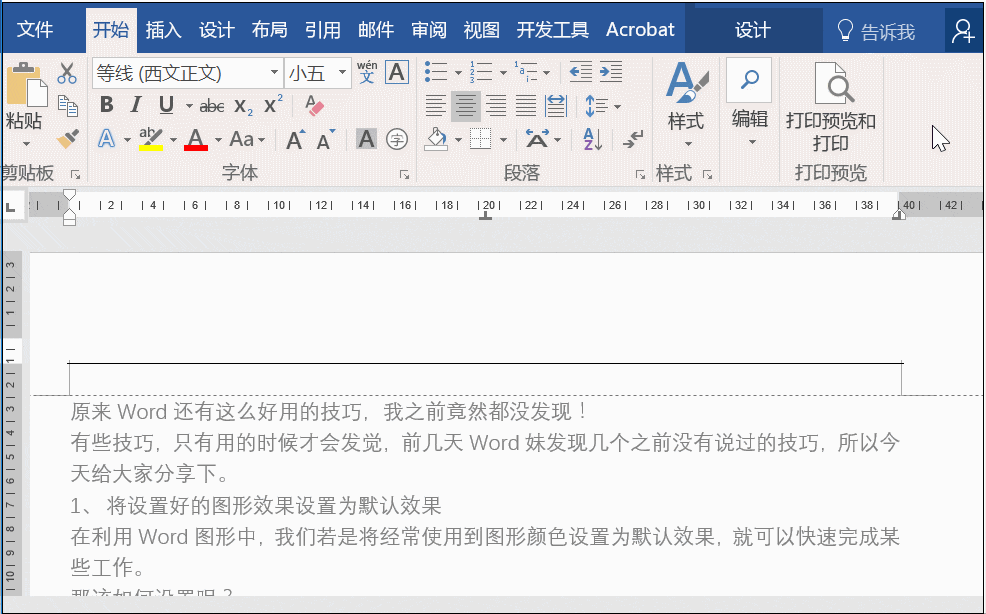Open Print Preview and Print
This screenshot has width=986, height=614.
coord(830,108)
